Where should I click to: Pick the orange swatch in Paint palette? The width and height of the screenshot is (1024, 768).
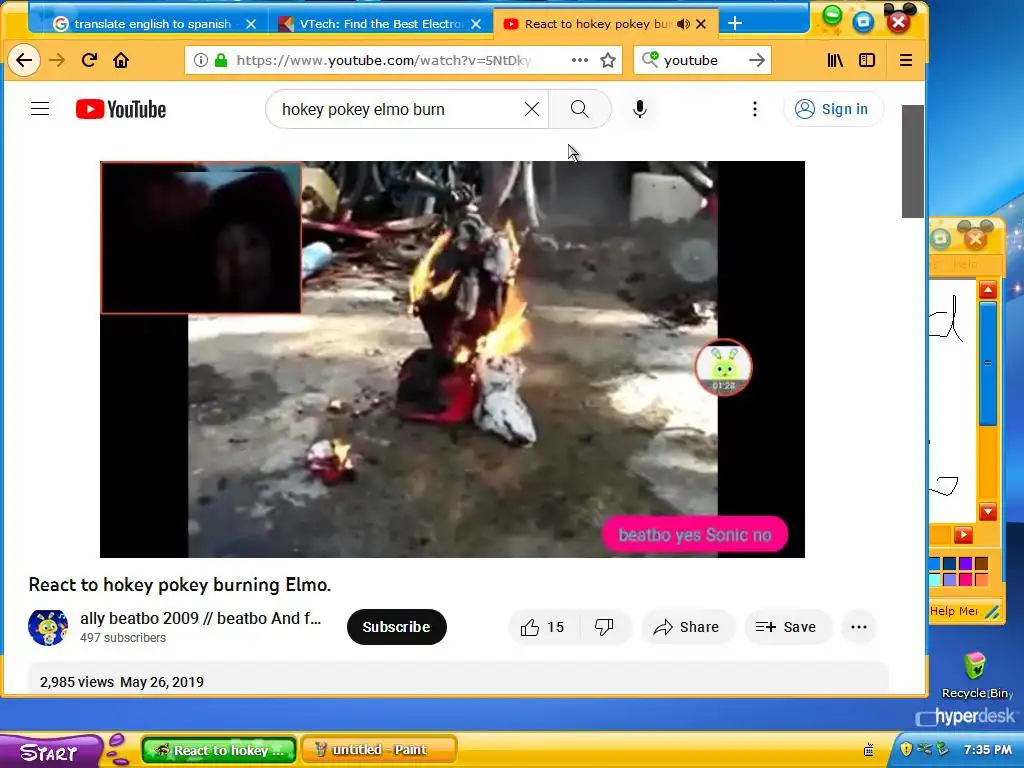[981, 579]
